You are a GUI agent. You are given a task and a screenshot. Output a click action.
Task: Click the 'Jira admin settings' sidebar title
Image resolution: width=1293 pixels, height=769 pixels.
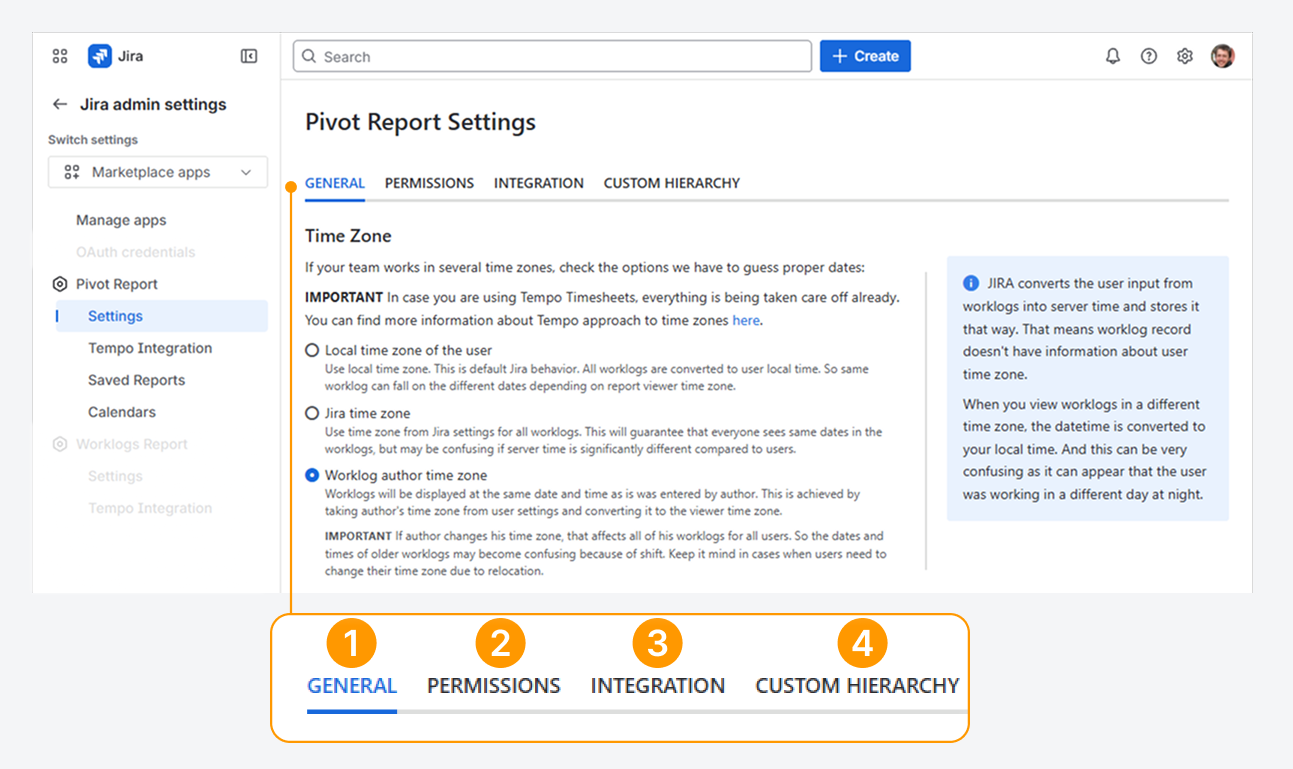[153, 104]
